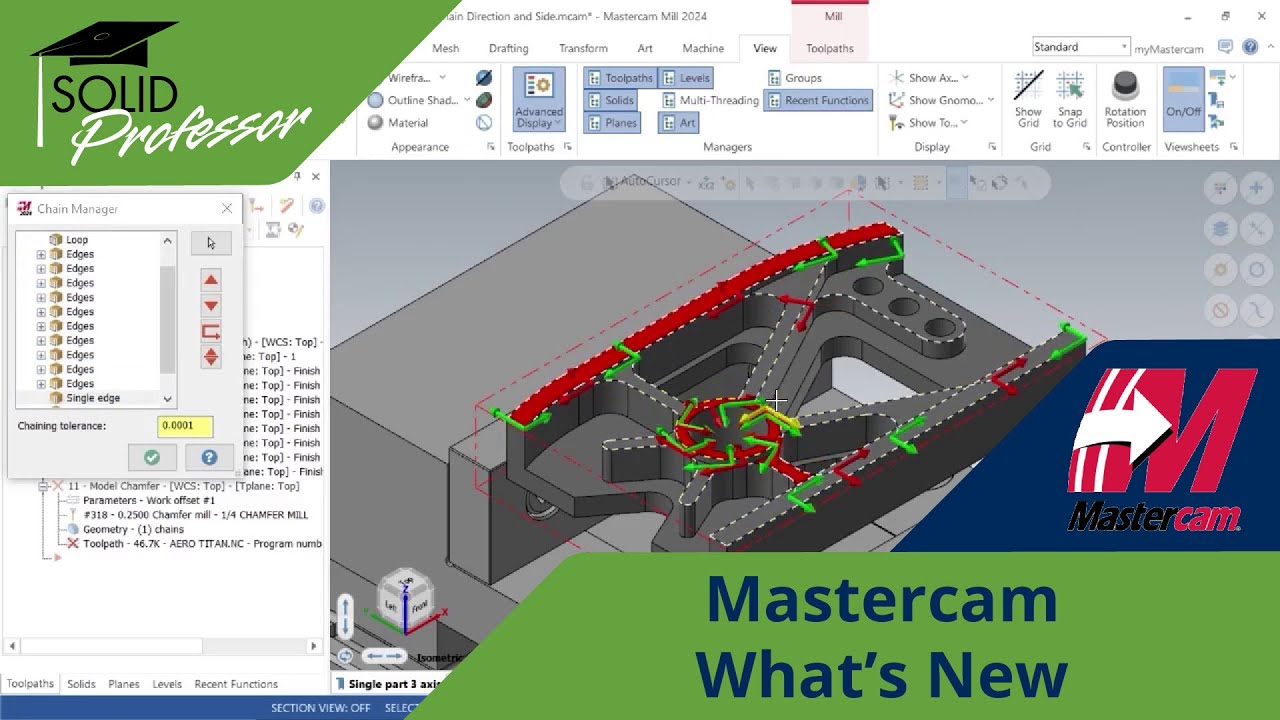Switch to Solids manager bottom tab

(81, 684)
